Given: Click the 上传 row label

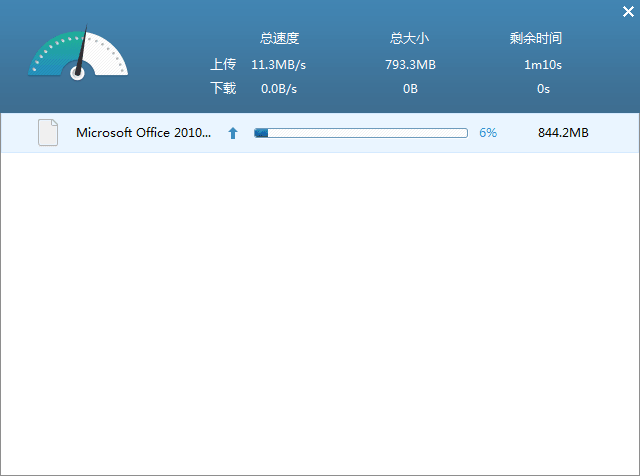Looking at the screenshot, I should 223,64.
